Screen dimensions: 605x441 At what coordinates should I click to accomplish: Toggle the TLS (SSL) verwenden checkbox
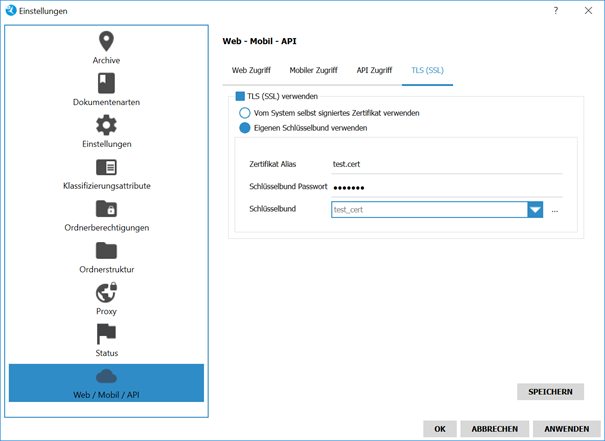pyautogui.click(x=240, y=97)
